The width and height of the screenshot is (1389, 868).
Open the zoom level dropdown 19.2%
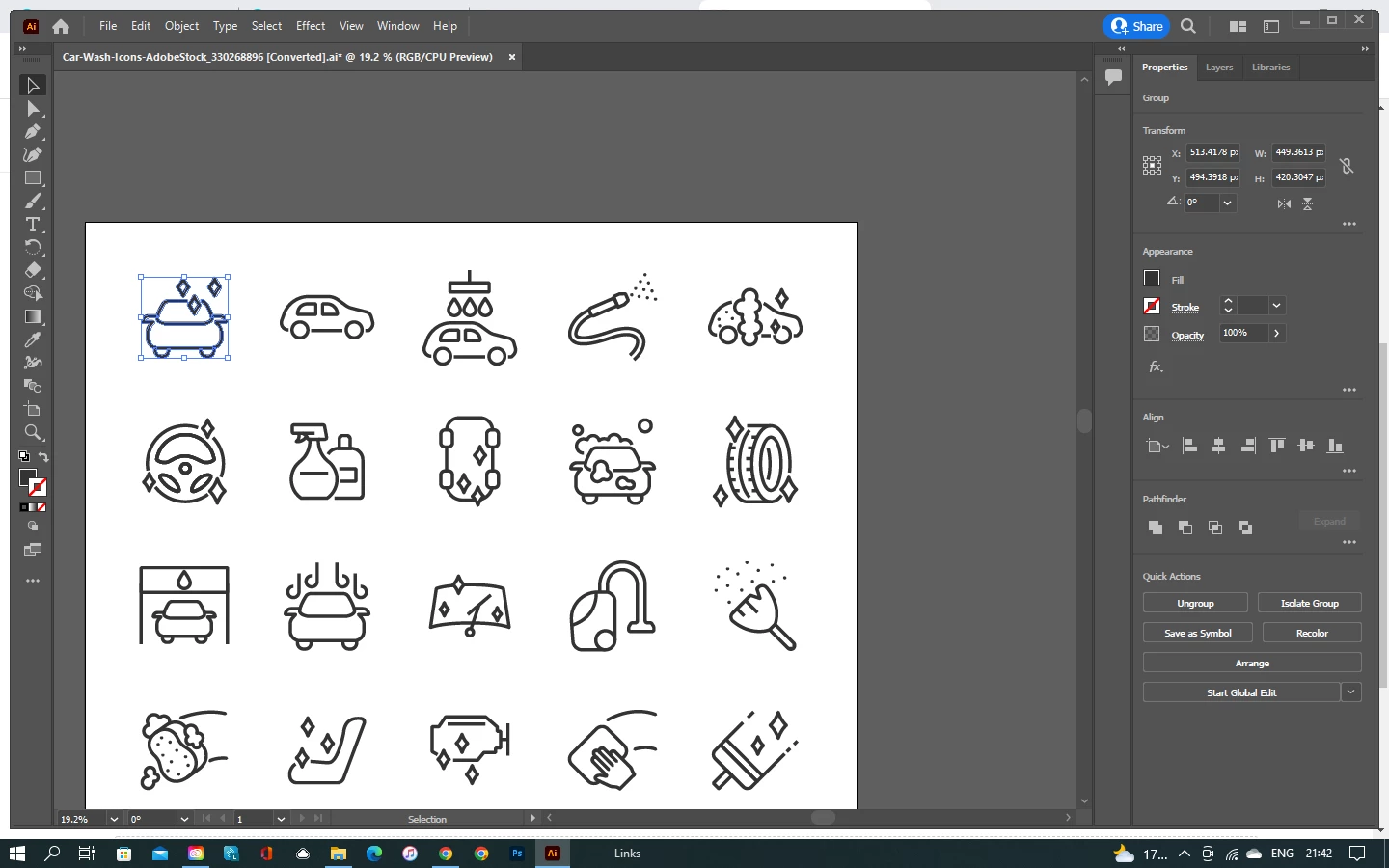[x=114, y=819]
